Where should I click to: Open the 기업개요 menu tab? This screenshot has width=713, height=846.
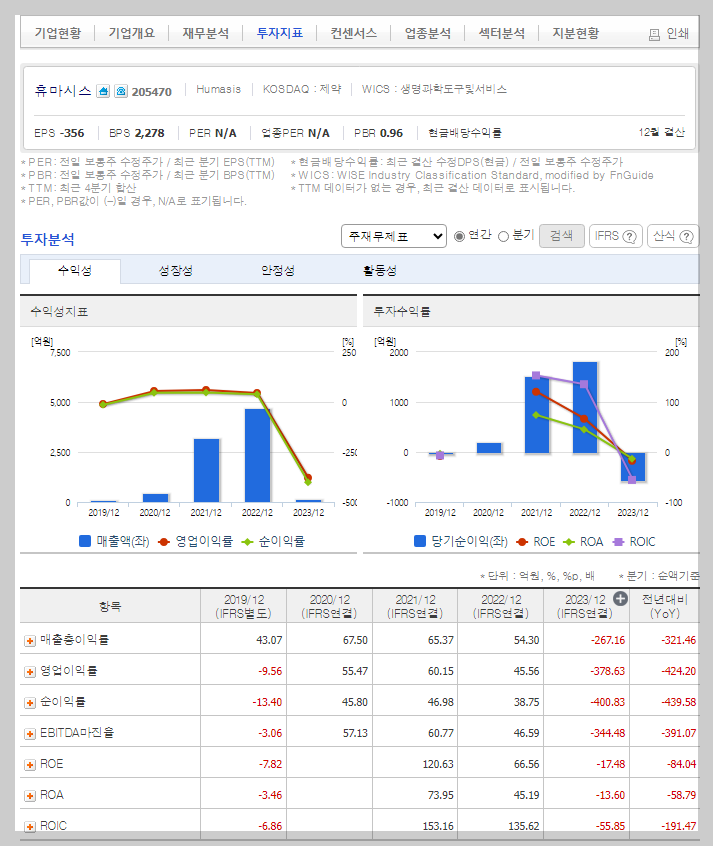132,33
